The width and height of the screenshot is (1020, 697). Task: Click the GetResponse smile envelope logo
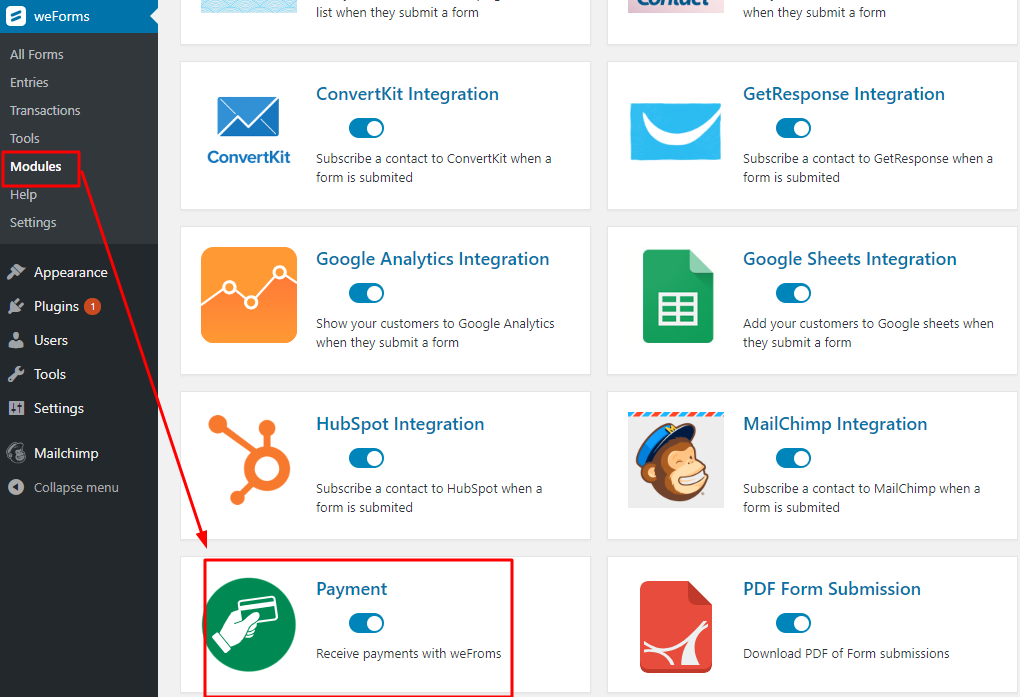[x=675, y=131]
